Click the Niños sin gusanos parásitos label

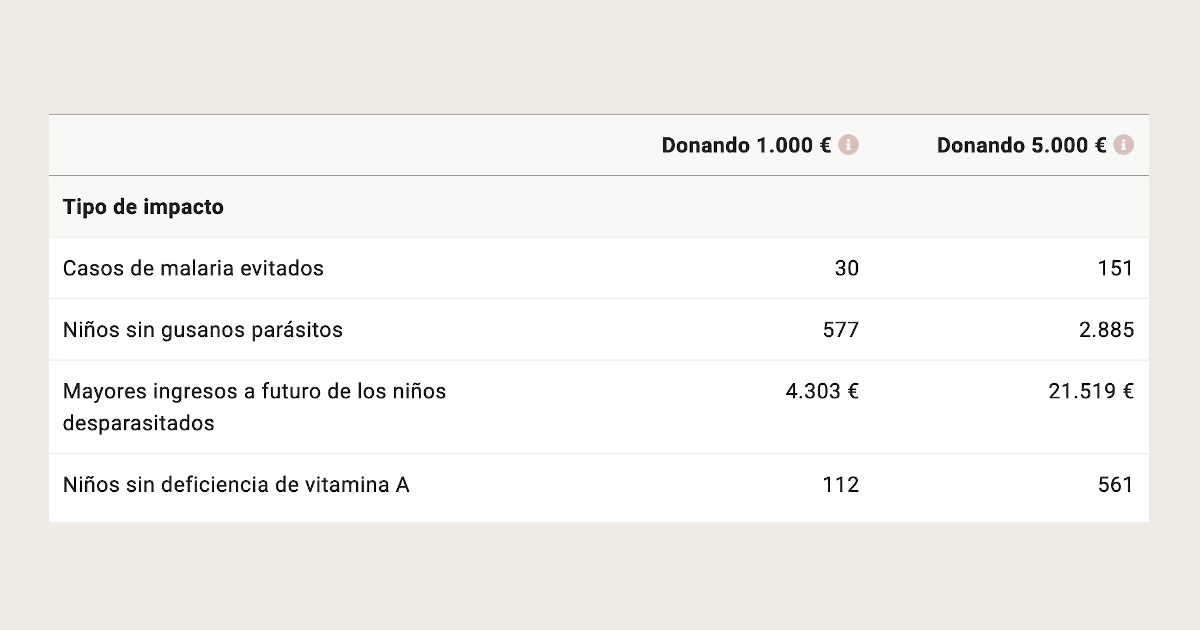(x=203, y=329)
